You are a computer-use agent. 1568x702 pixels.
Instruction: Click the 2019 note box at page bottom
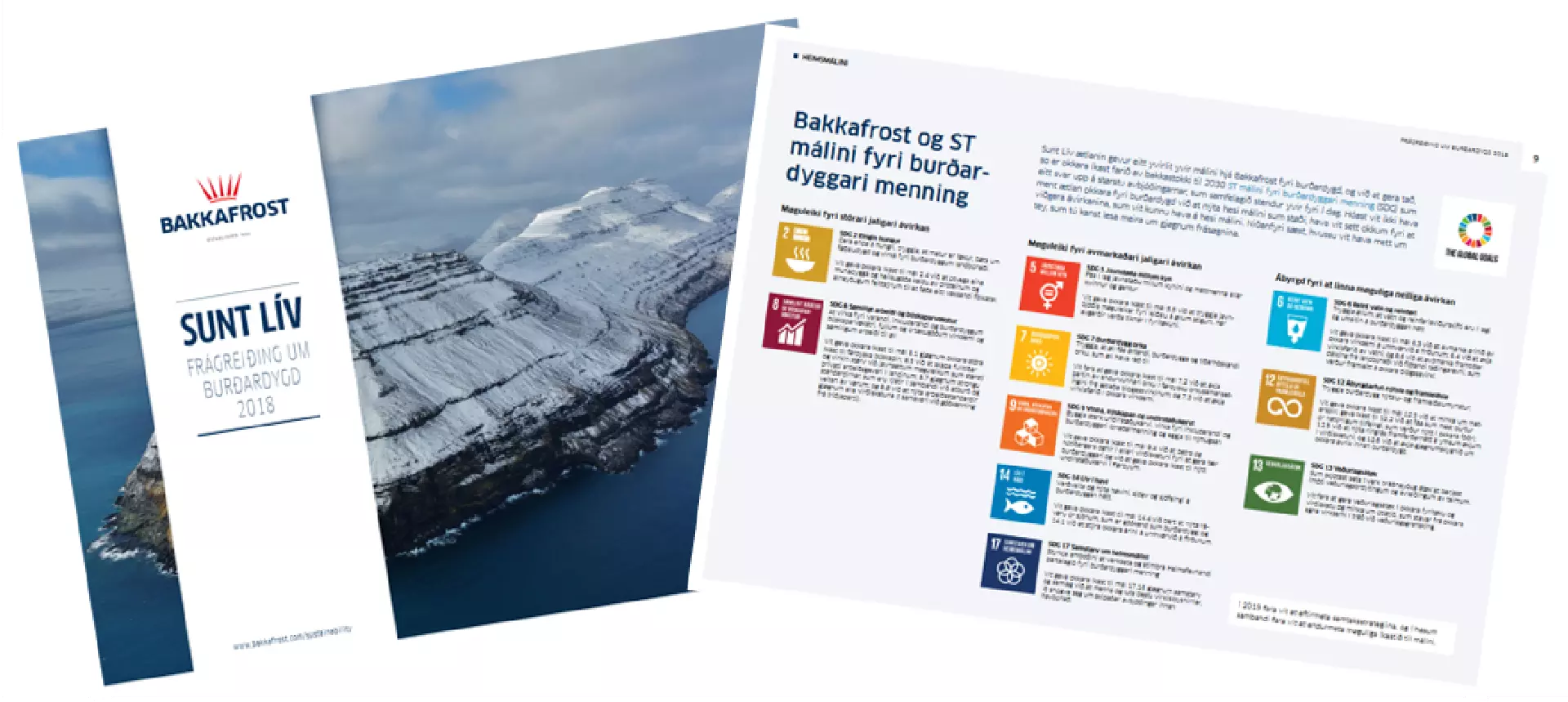coord(1344,626)
